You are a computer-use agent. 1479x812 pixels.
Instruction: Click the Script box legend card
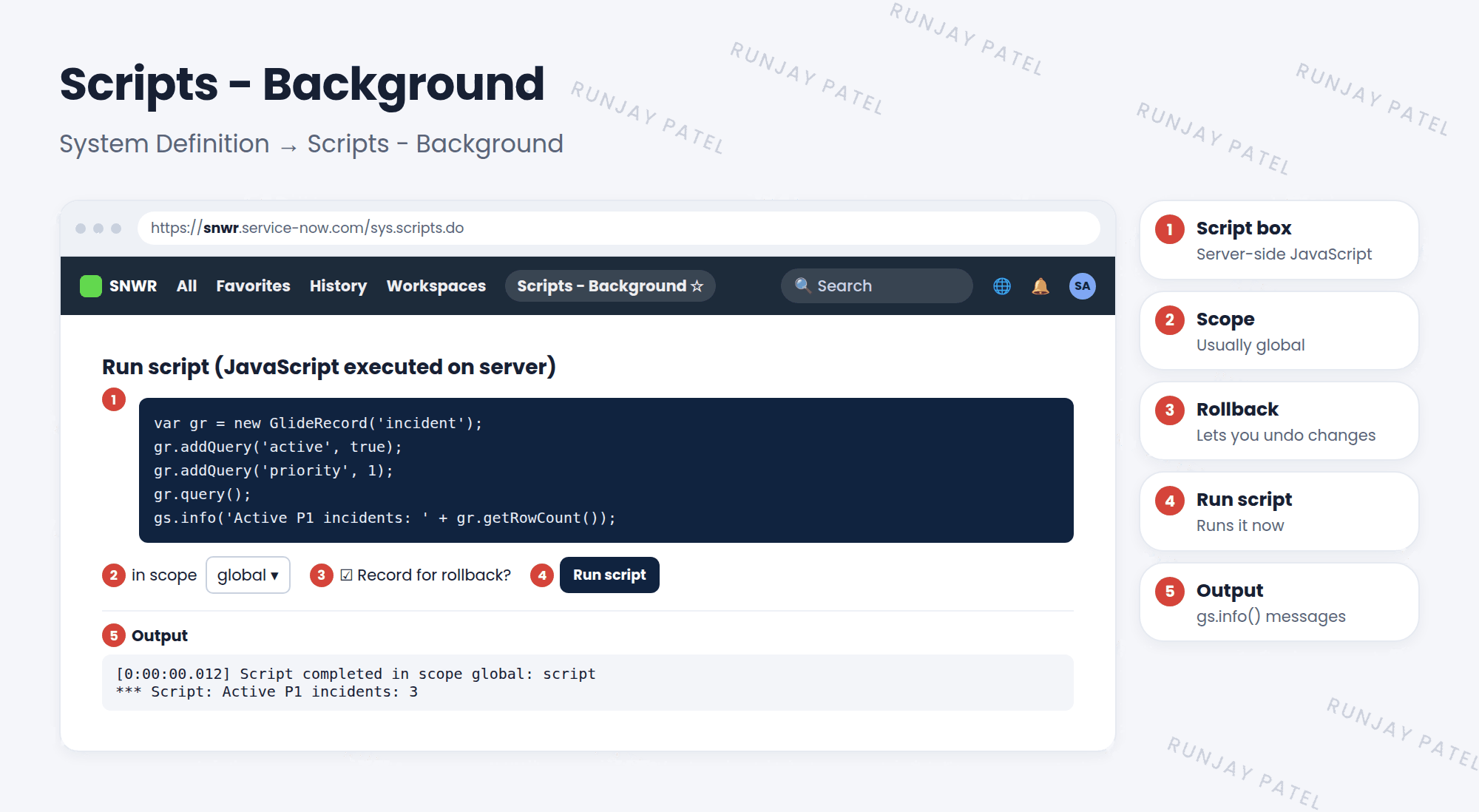click(x=1279, y=240)
